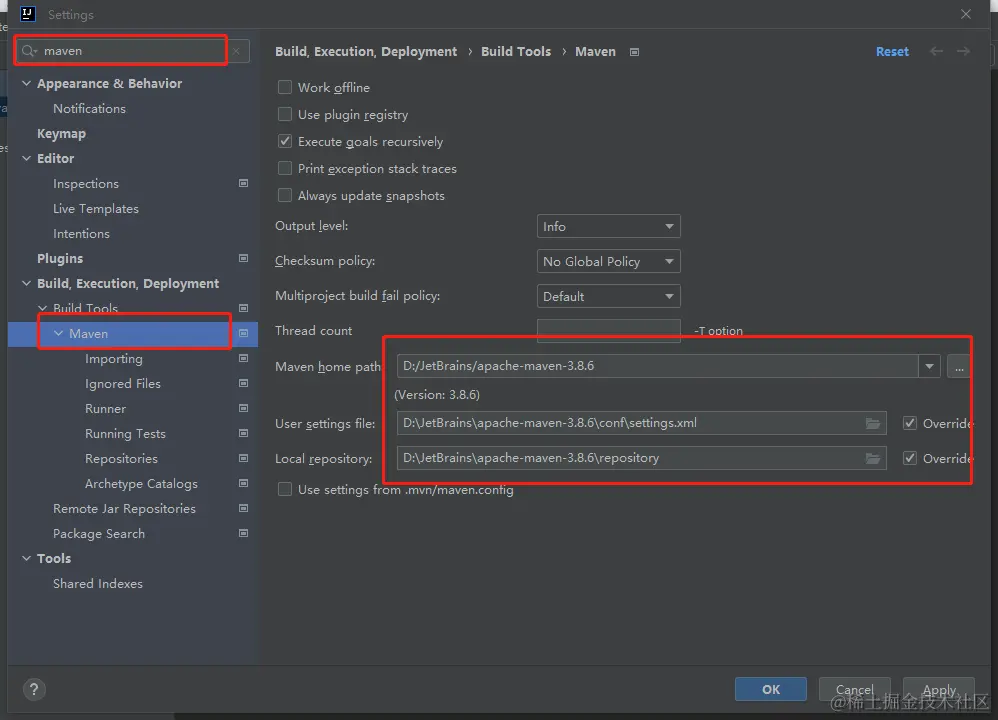The width and height of the screenshot is (998, 720).
Task: Click Build, Execution, Deployment breadcrumb
Action: tap(366, 52)
